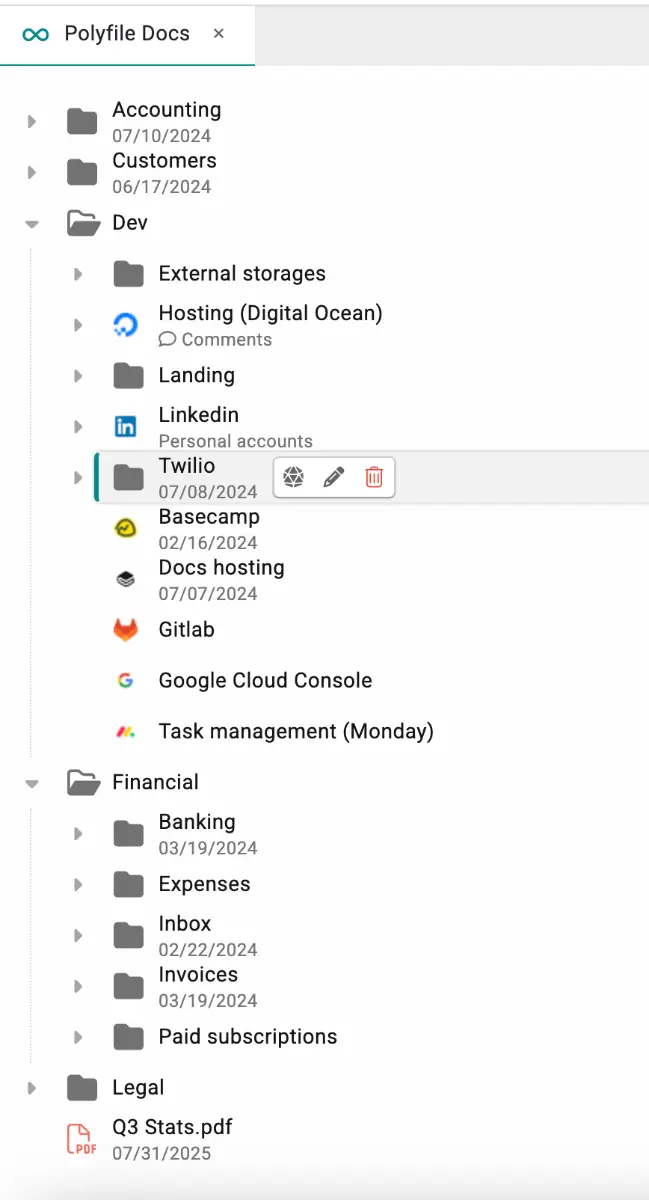
Task: Collapse the Financial folder arrow
Action: 32,783
